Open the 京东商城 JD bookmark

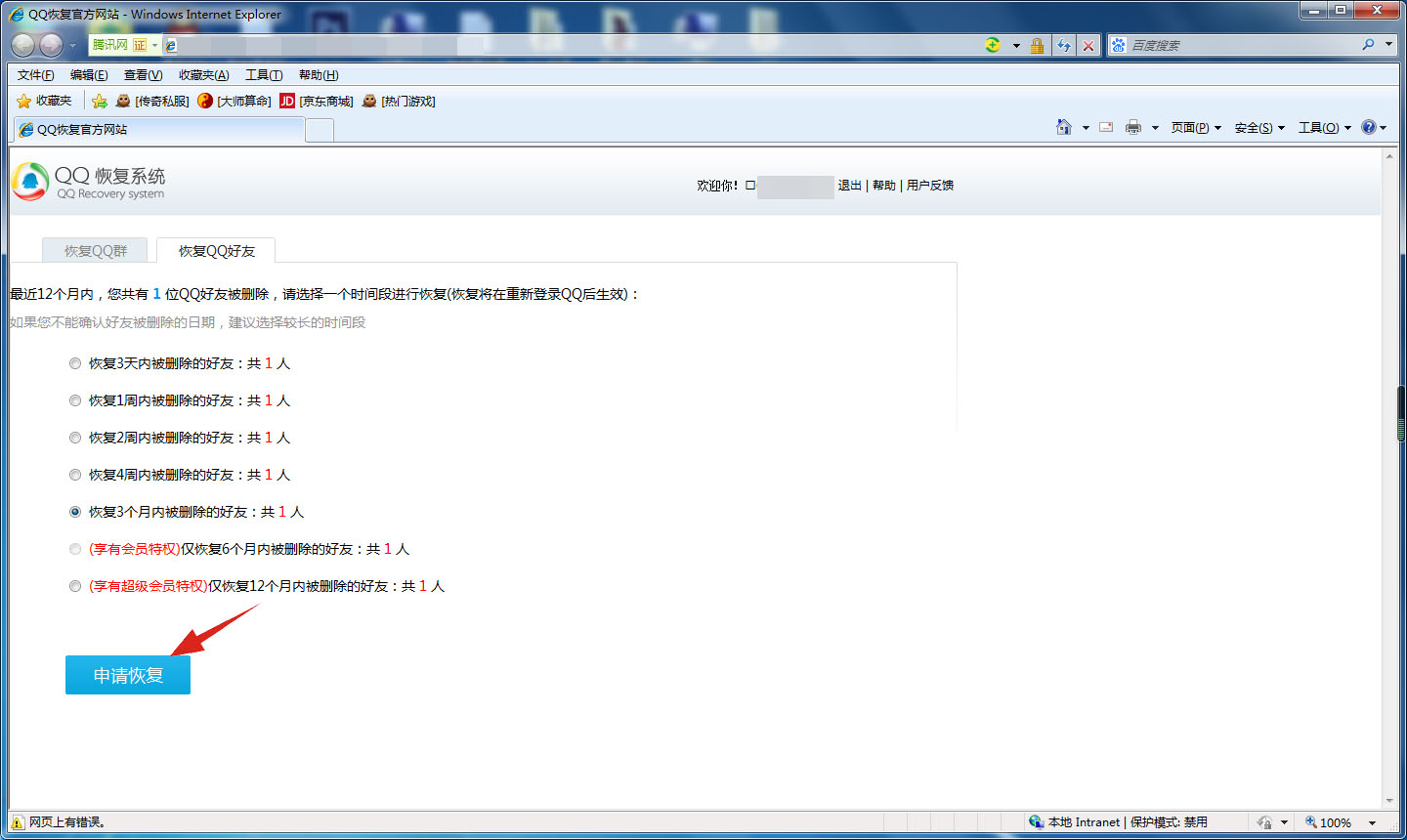[317, 101]
